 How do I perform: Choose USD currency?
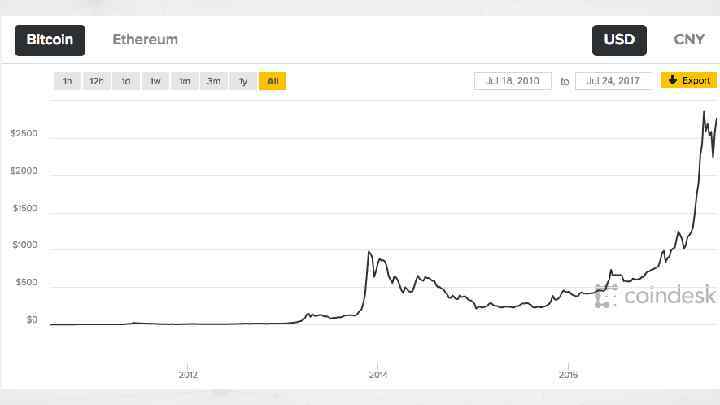click(x=619, y=40)
